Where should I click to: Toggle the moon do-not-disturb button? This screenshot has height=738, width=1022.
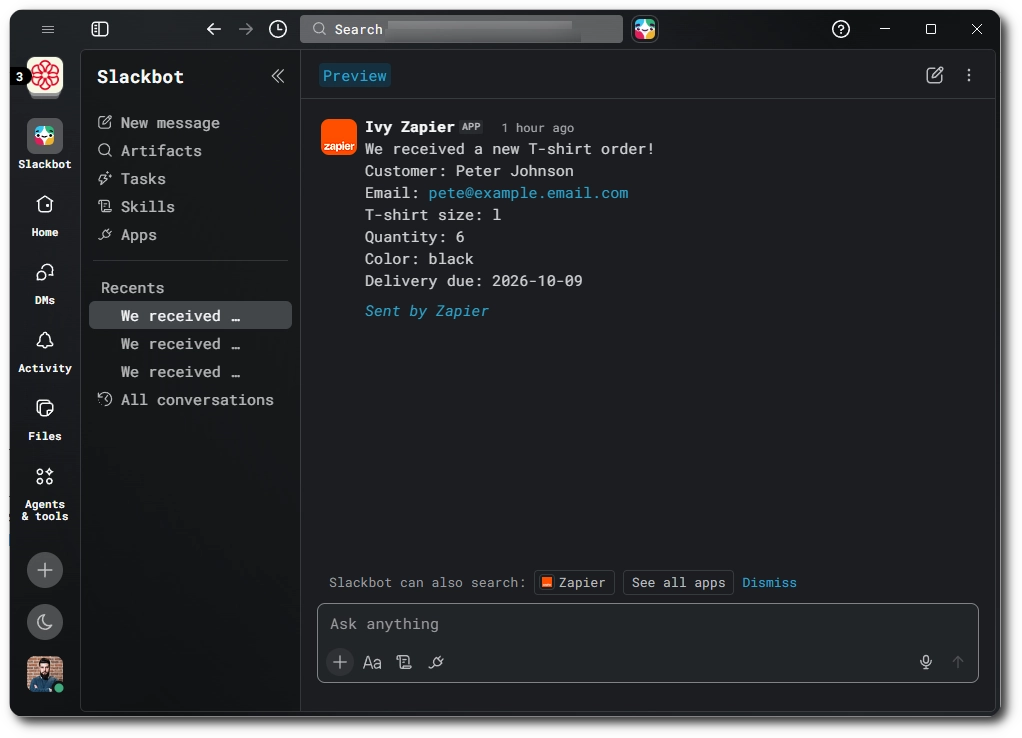tap(45, 622)
